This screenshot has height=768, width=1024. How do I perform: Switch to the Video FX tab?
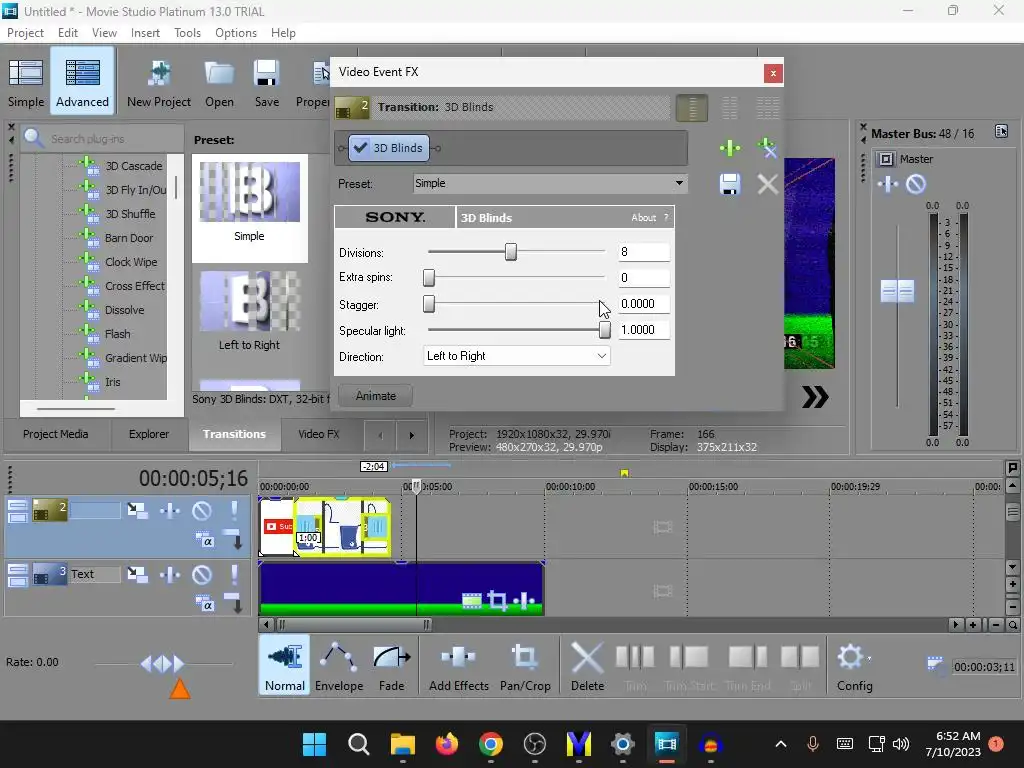tap(319, 434)
